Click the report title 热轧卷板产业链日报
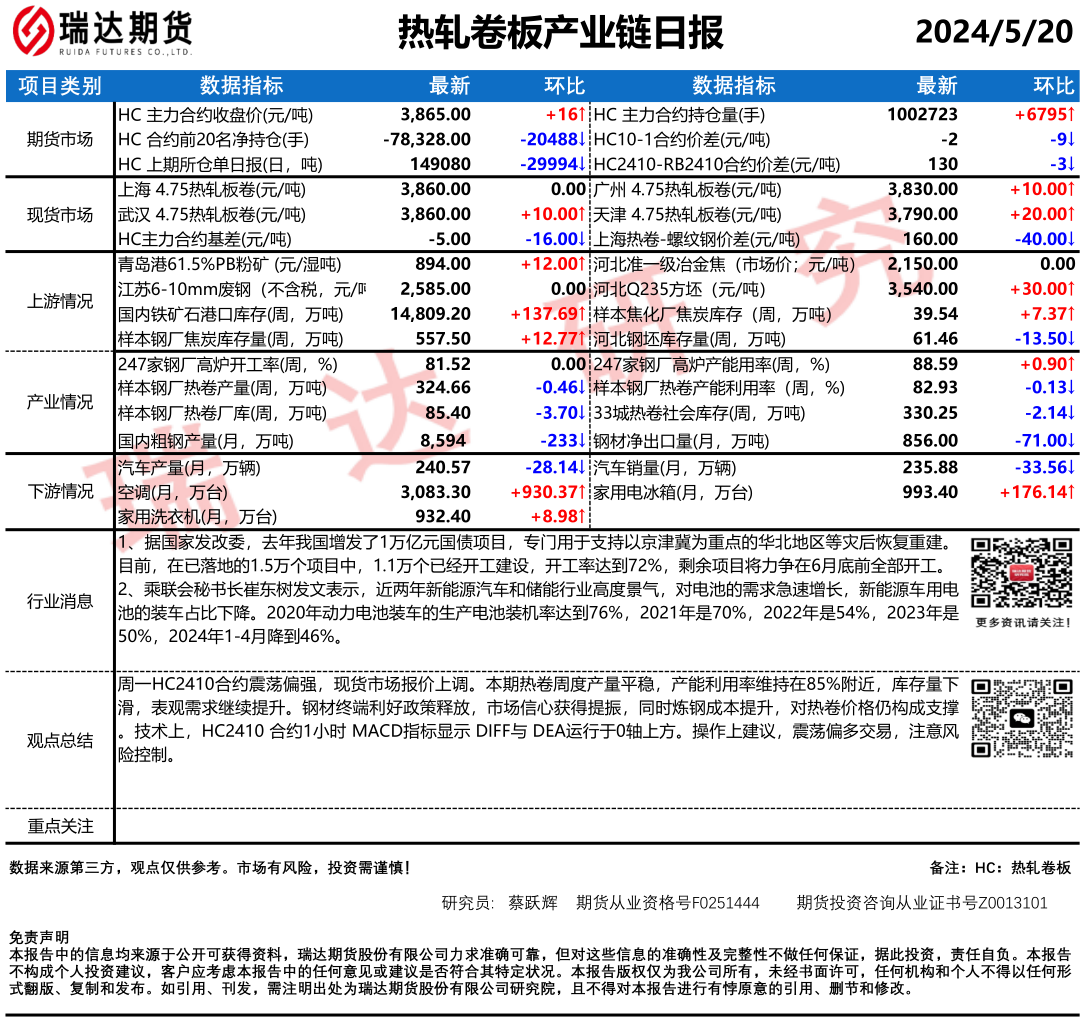The image size is (1084, 1021). pyautogui.click(x=561, y=32)
